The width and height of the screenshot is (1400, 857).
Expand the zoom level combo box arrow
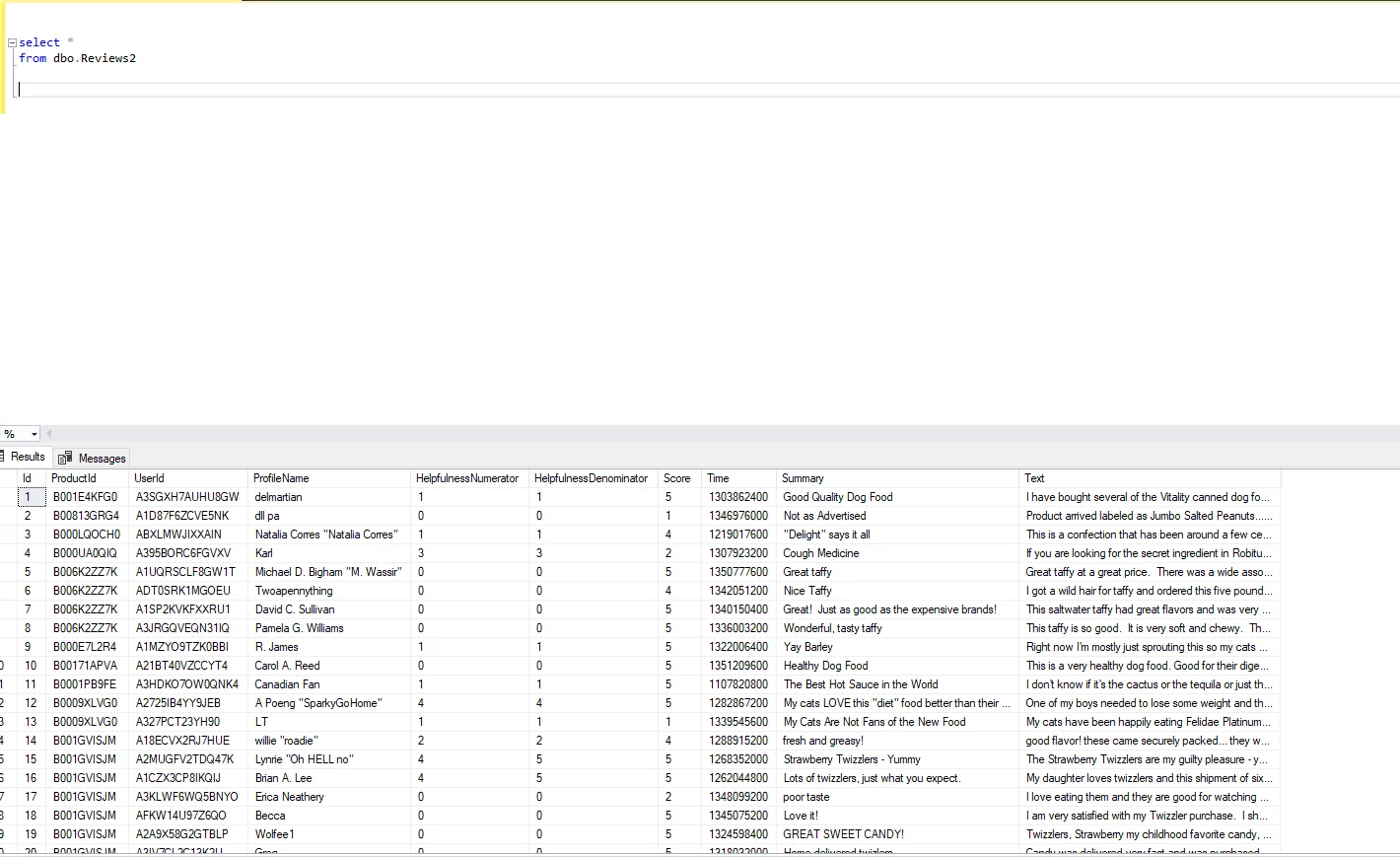[x=33, y=434]
